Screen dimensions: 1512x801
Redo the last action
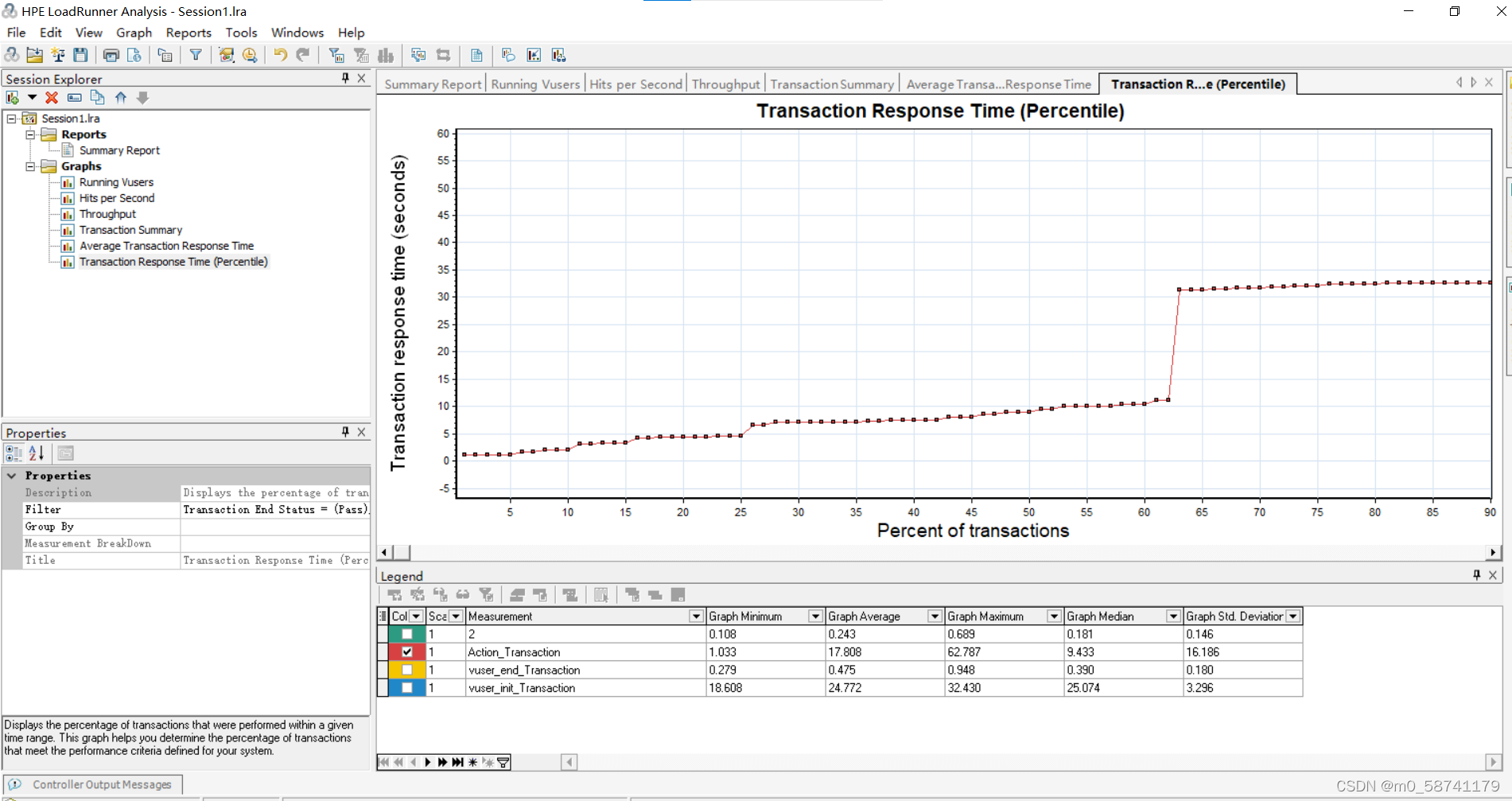(x=303, y=55)
